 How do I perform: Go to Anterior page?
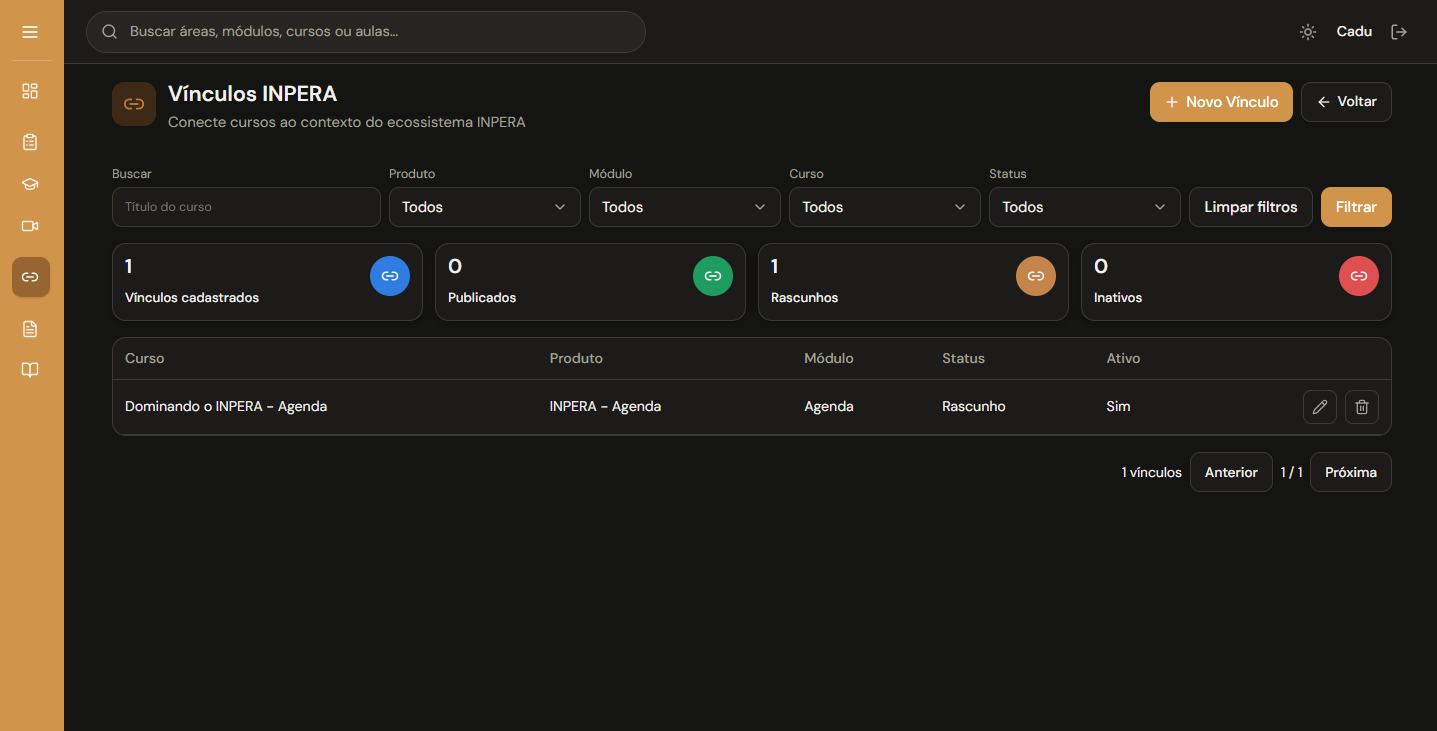tap(1231, 472)
